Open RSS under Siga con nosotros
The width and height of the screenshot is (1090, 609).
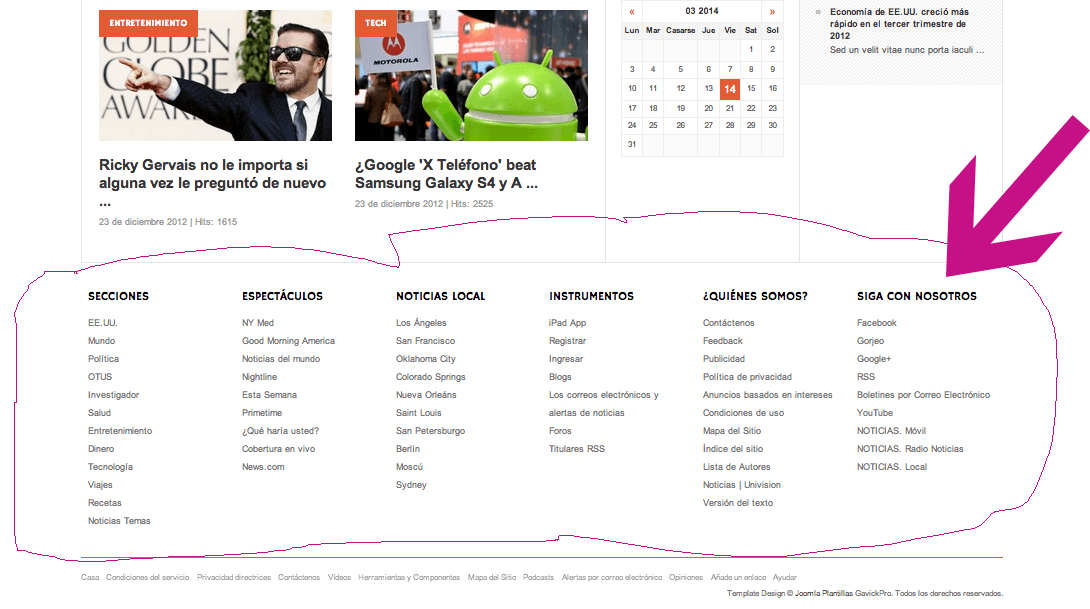(866, 377)
